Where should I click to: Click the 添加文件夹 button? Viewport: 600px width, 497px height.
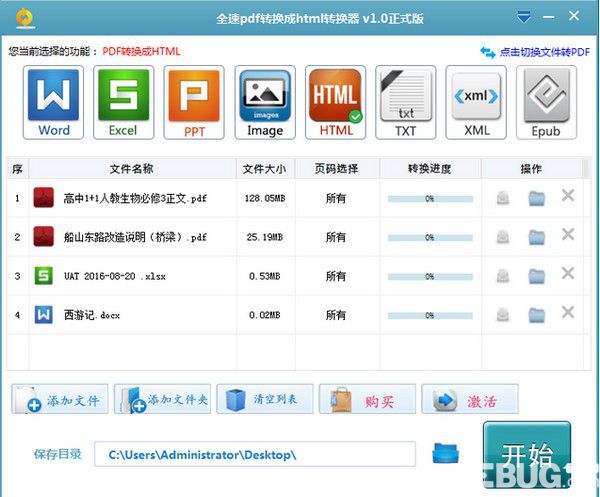(x=162, y=399)
